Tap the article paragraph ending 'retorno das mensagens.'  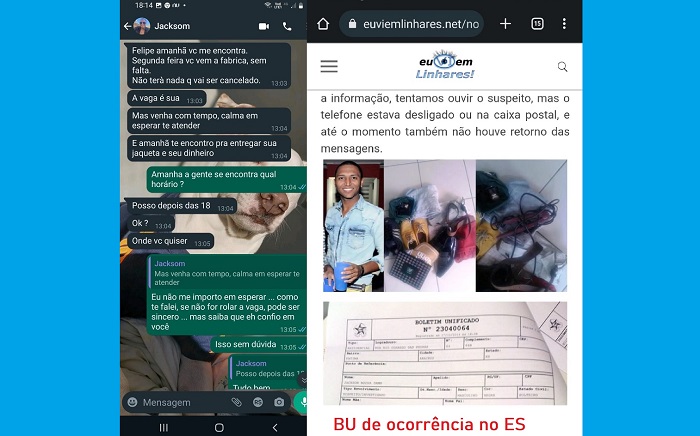(x=445, y=123)
